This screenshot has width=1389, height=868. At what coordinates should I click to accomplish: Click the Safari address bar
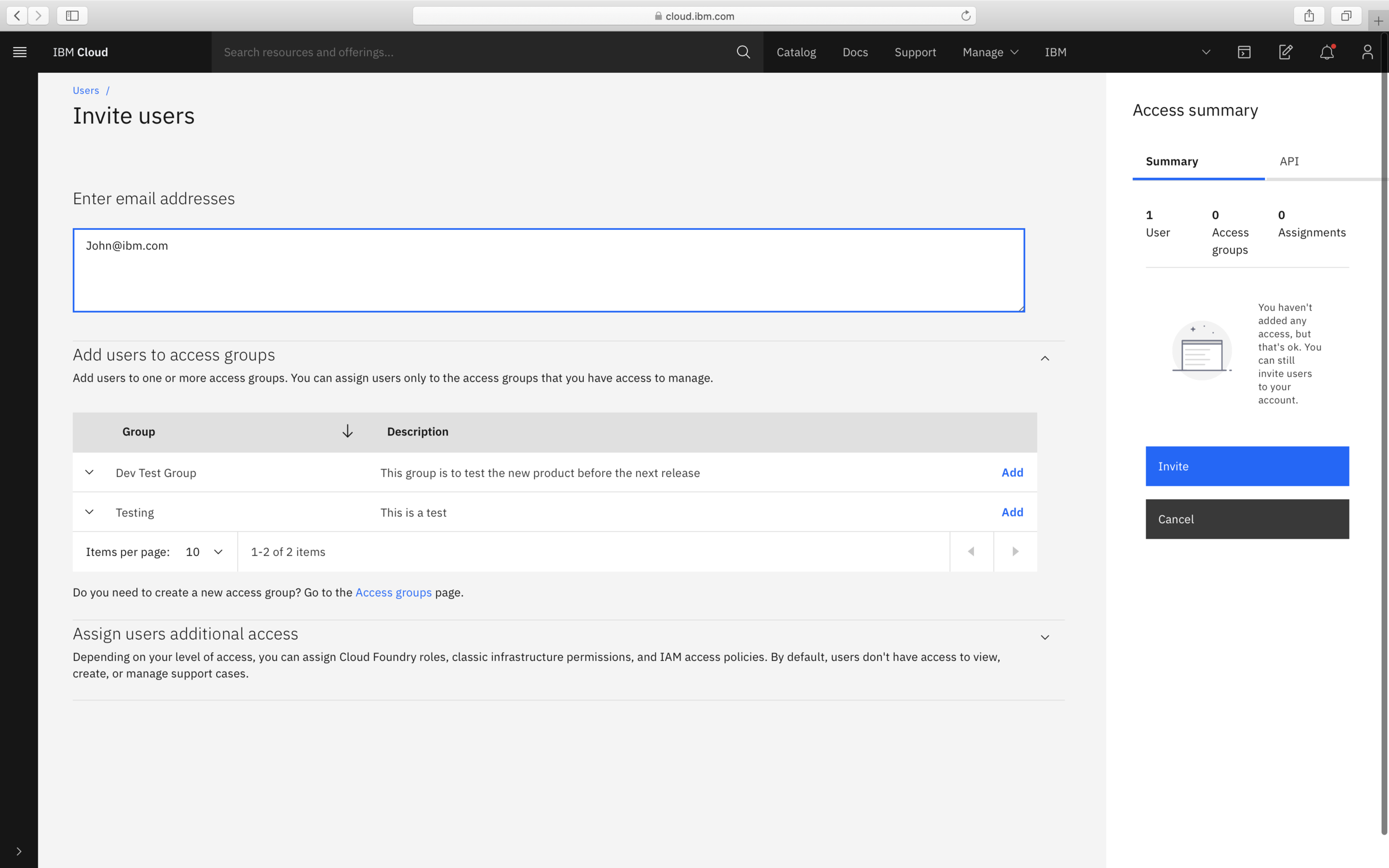(693, 16)
